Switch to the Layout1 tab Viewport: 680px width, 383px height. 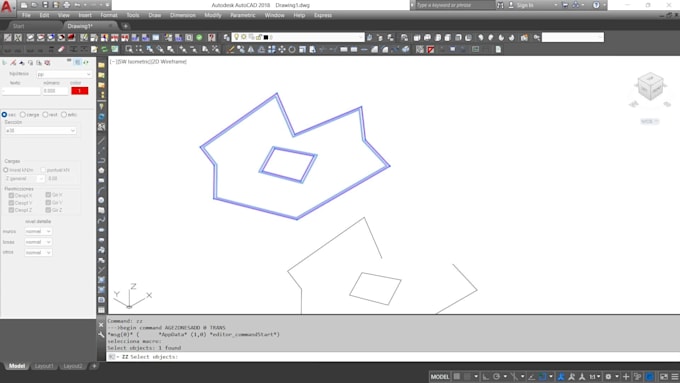[x=44, y=366]
